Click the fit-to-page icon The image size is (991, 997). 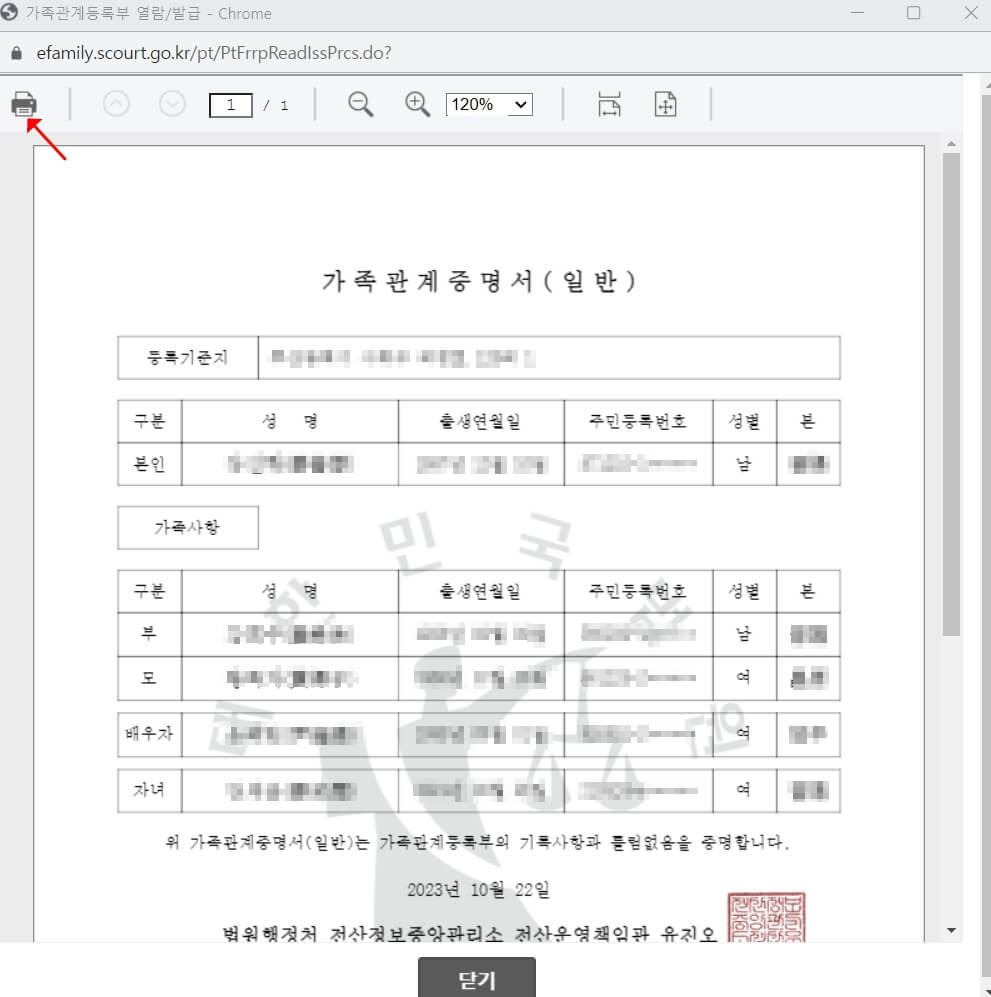pyautogui.click(x=666, y=104)
